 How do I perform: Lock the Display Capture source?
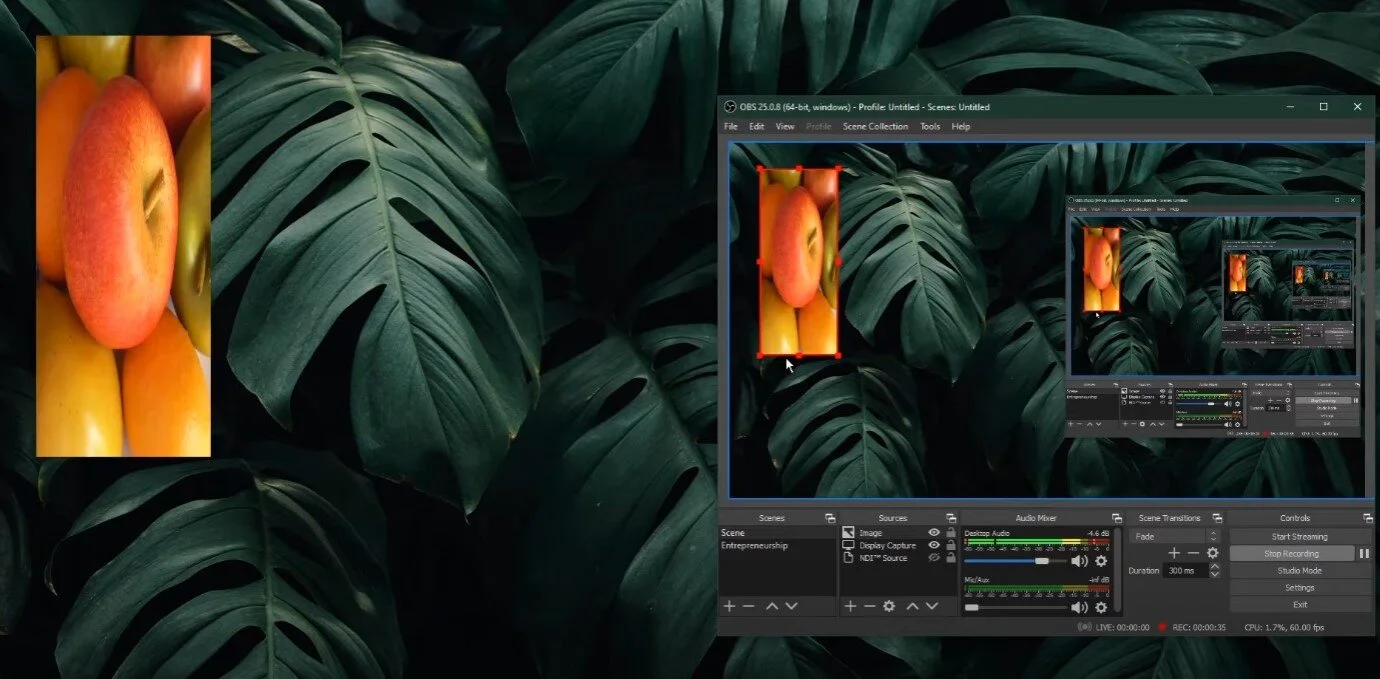pyautogui.click(x=950, y=545)
